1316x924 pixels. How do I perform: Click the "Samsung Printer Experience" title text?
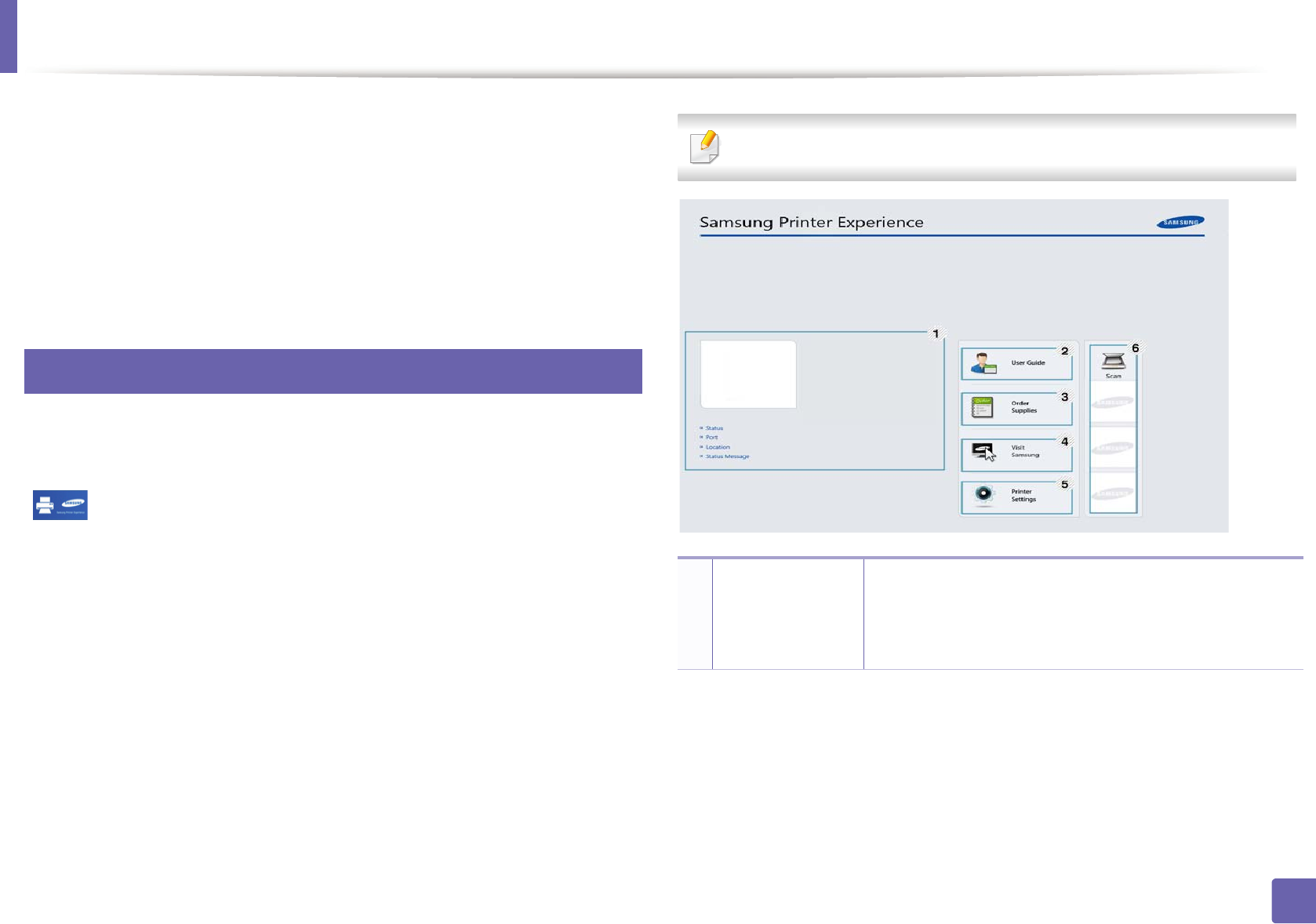pyautogui.click(x=812, y=223)
